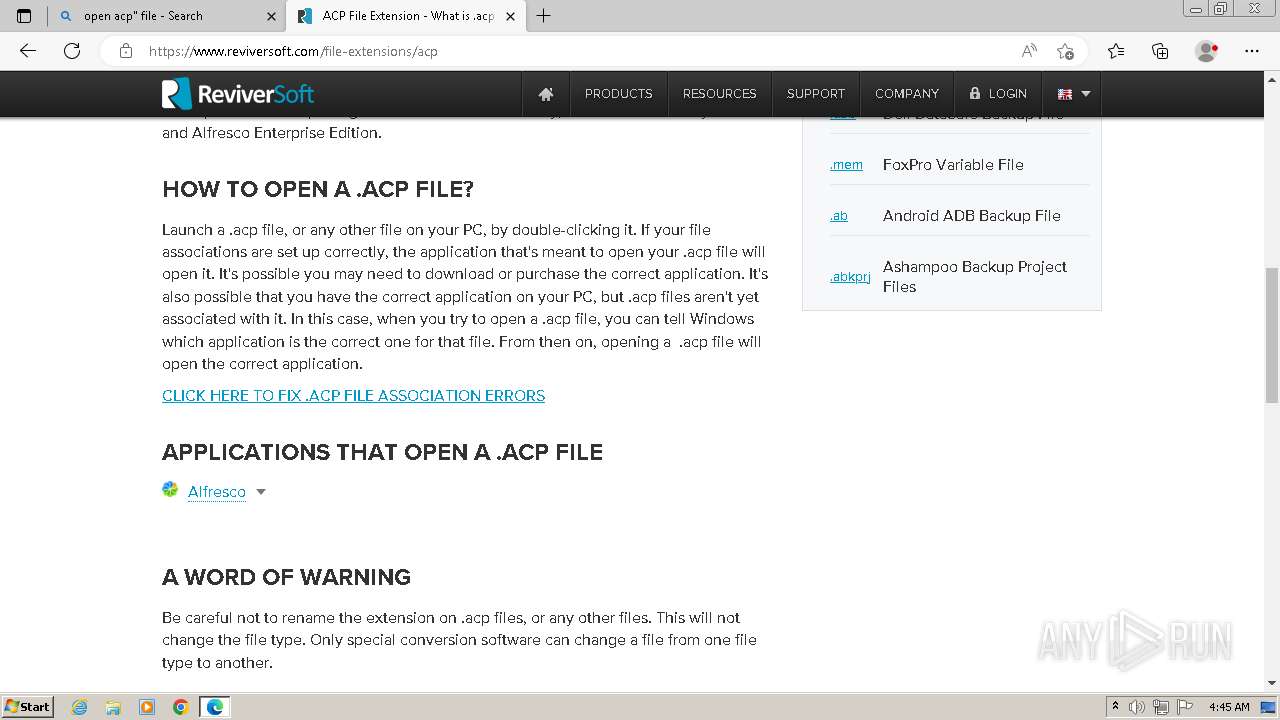Click the page vertical scrollbar thumb
Image resolution: width=1280 pixels, height=720 pixels.
point(1272,335)
